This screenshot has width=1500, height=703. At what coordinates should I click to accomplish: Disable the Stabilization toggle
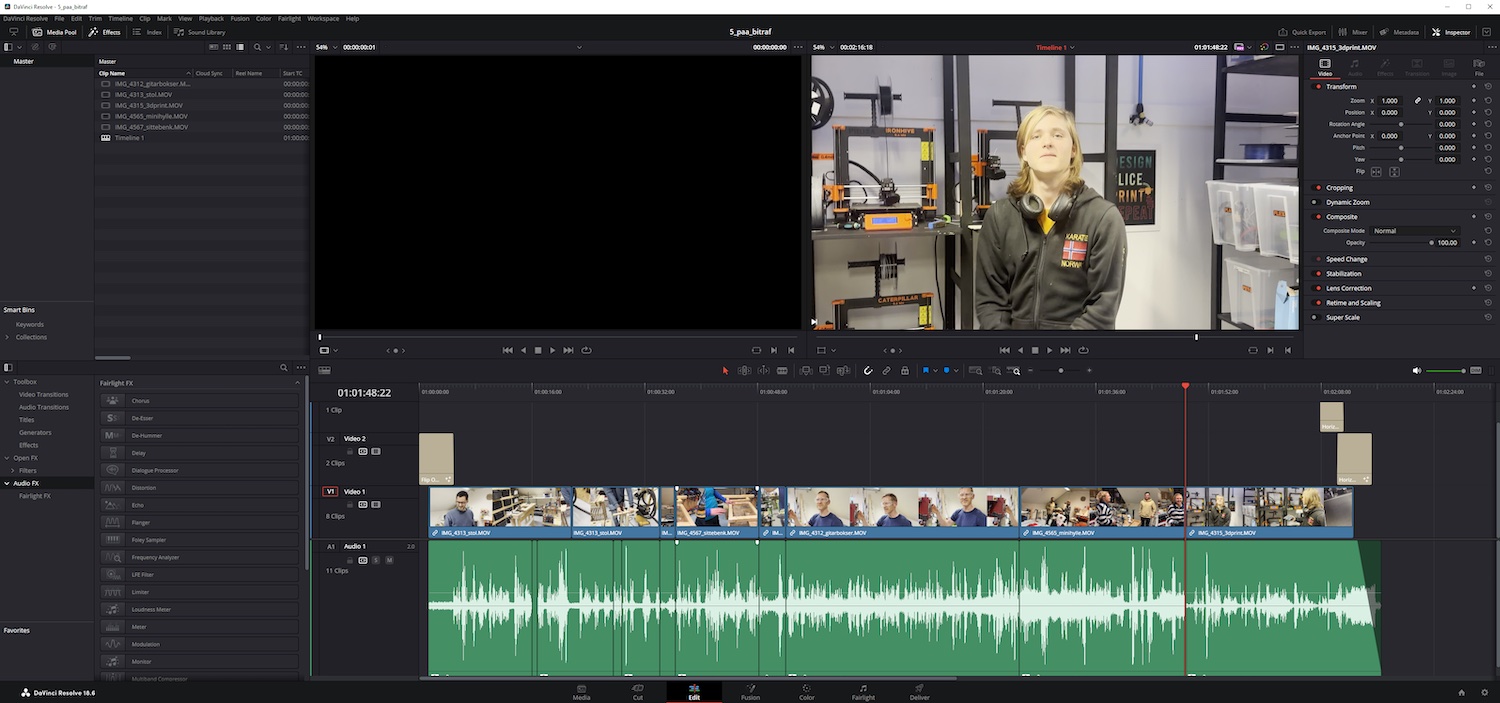1318,274
